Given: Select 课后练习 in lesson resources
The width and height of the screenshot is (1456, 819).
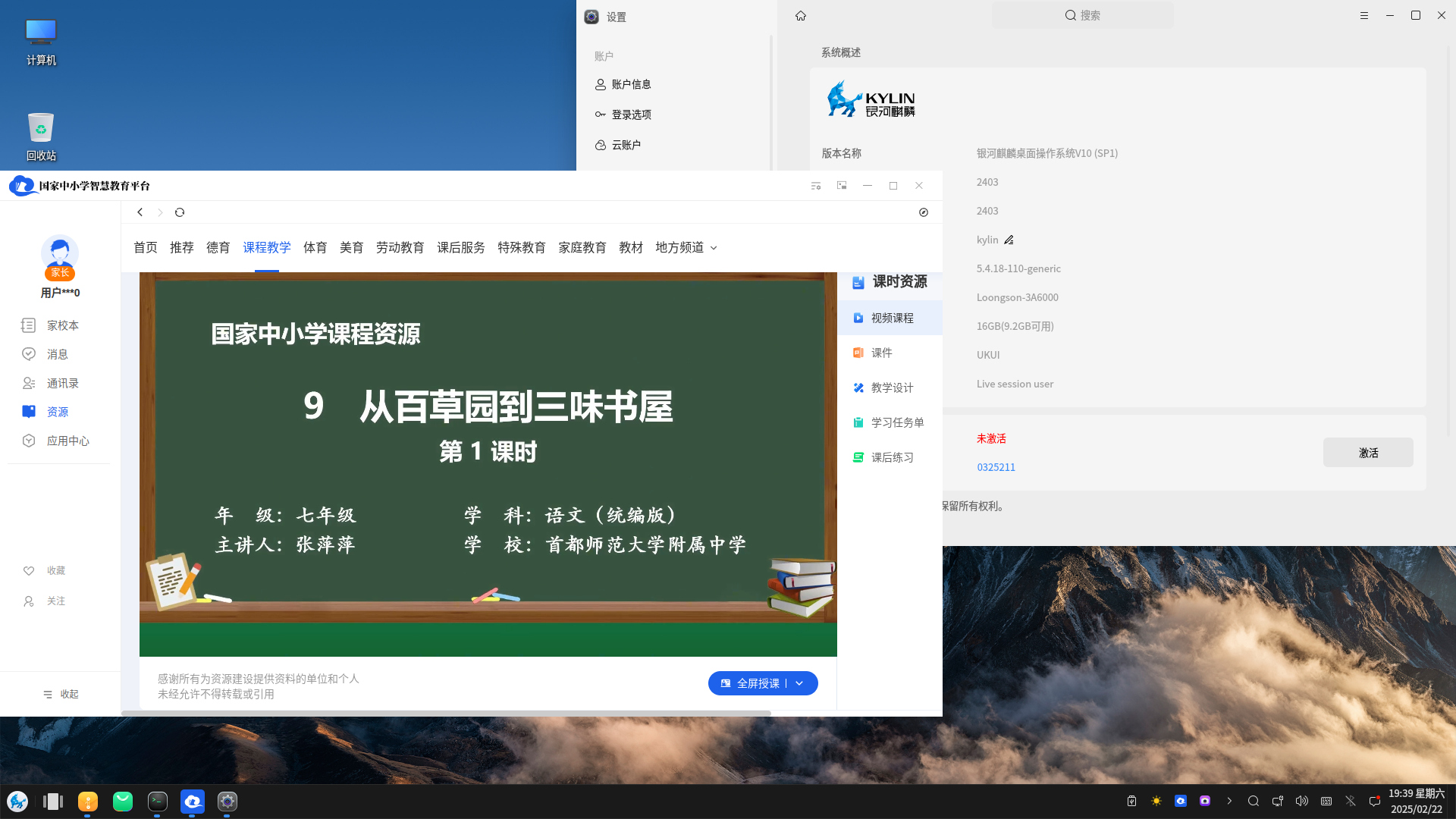Looking at the screenshot, I should tap(890, 457).
